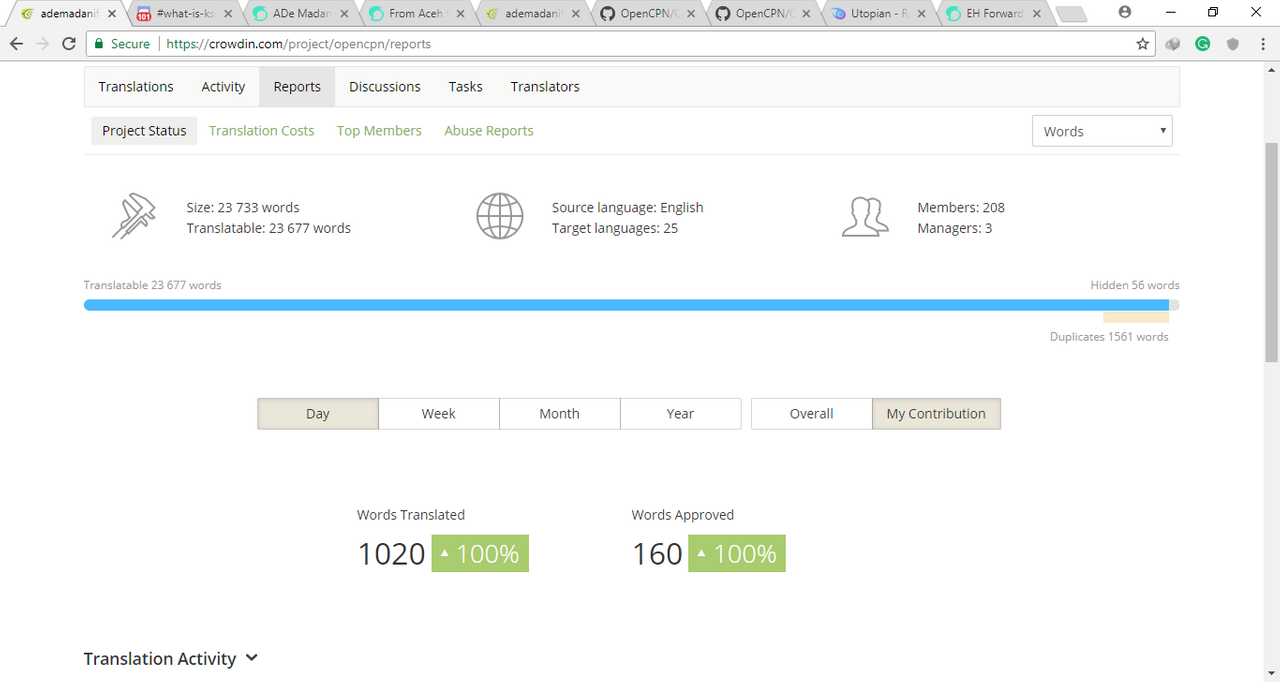
Task: Switch to the 'Utopian' browser tab
Action: pyautogui.click(x=877, y=14)
